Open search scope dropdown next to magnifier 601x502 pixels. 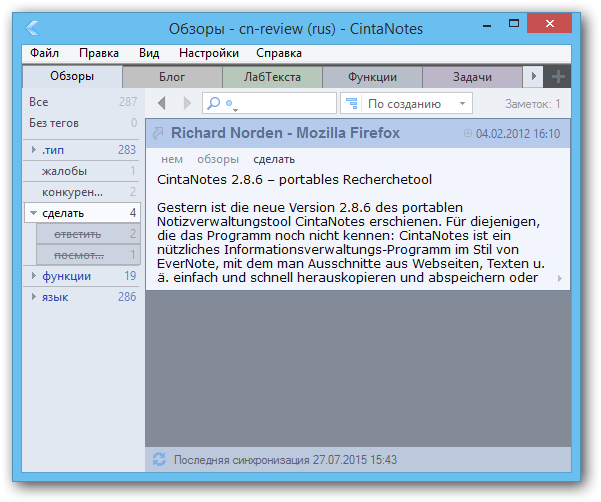pyautogui.click(x=231, y=104)
